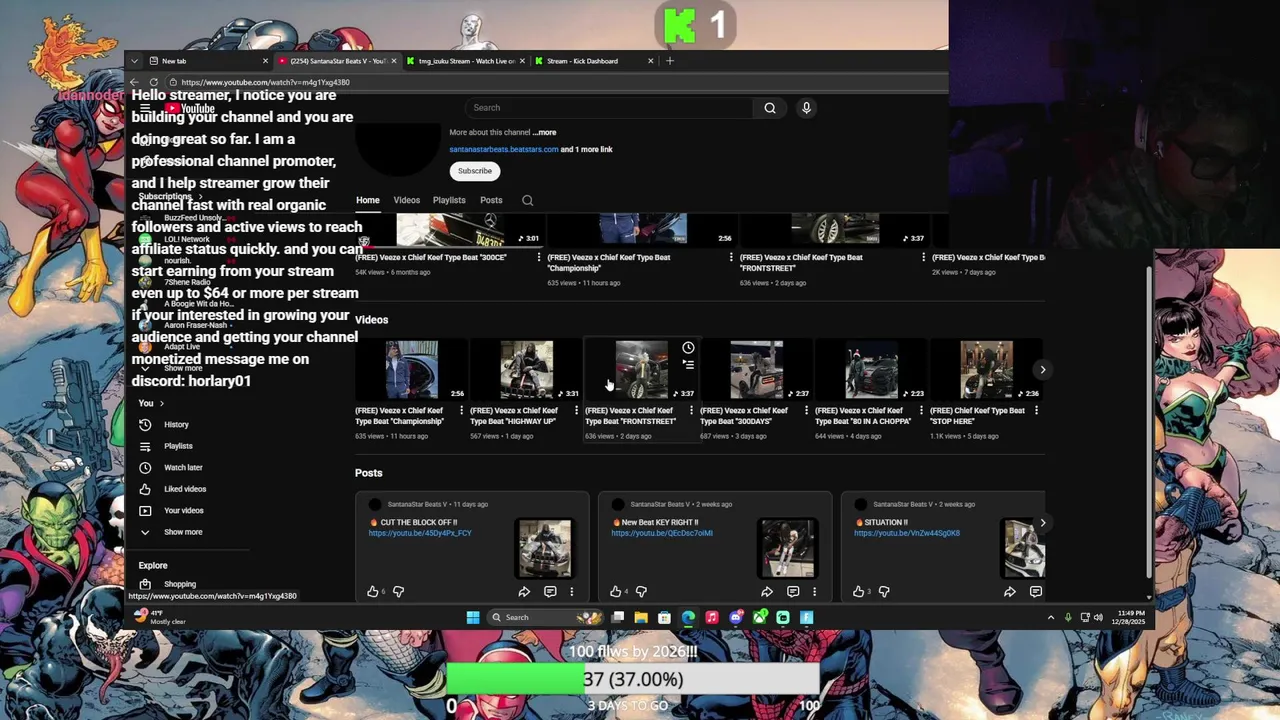1280x720 pixels.
Task: Expand the You section chevron
Action: pos(161,403)
